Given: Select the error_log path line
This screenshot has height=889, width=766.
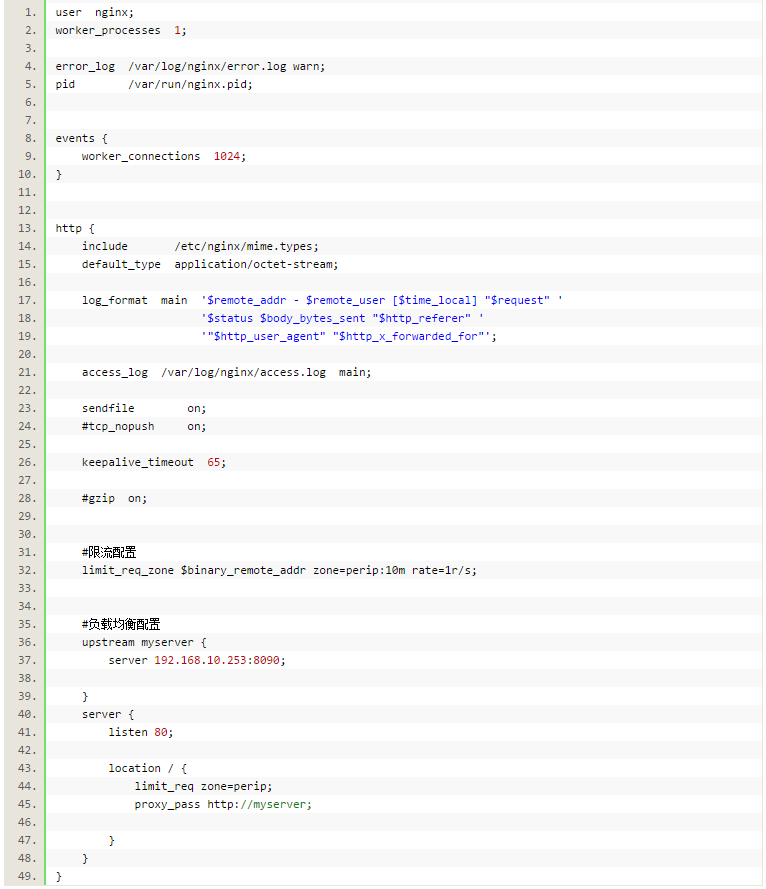Looking at the screenshot, I should 190,66.
